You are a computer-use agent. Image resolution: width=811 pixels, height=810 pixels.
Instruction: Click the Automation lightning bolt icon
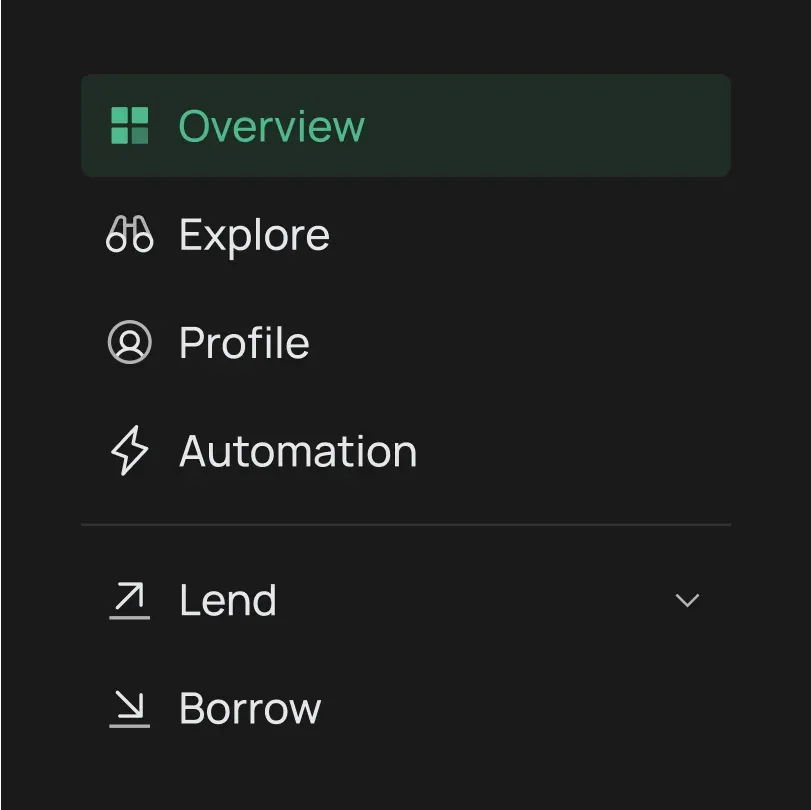(x=129, y=450)
